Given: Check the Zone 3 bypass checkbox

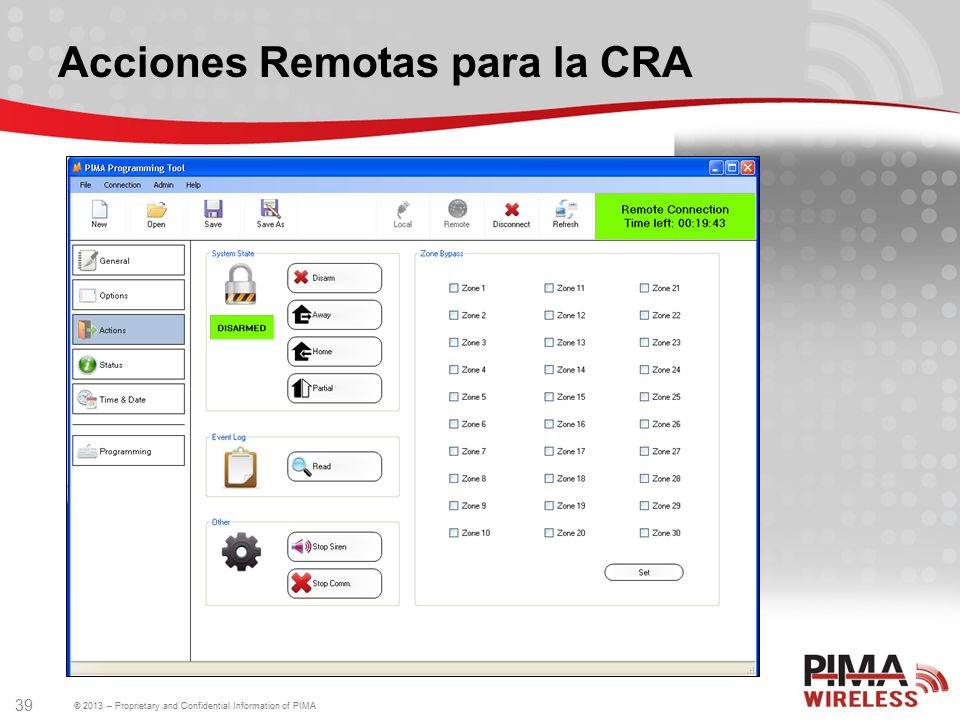Looking at the screenshot, I should click(454, 342).
